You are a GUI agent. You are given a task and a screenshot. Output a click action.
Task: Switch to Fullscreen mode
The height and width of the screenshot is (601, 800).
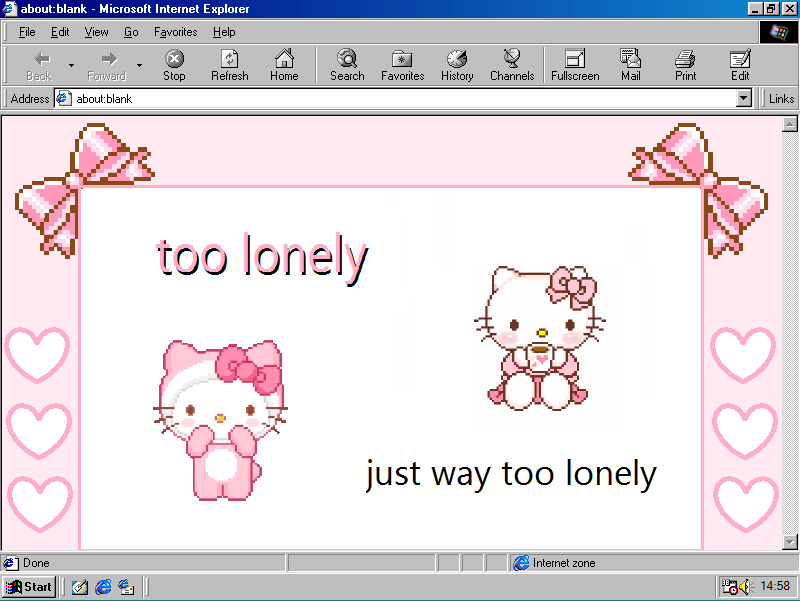575,65
